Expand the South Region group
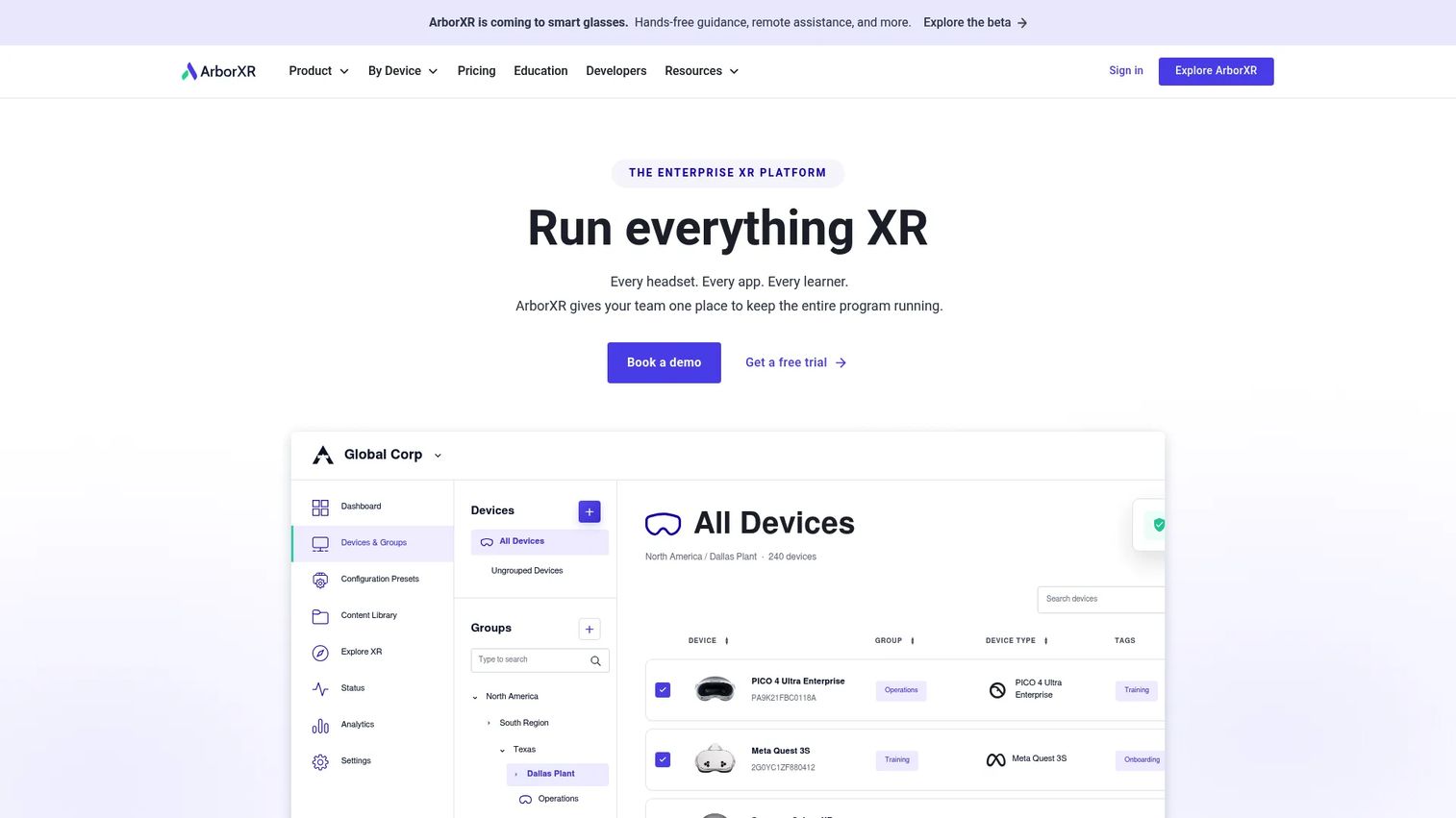 [x=489, y=723]
